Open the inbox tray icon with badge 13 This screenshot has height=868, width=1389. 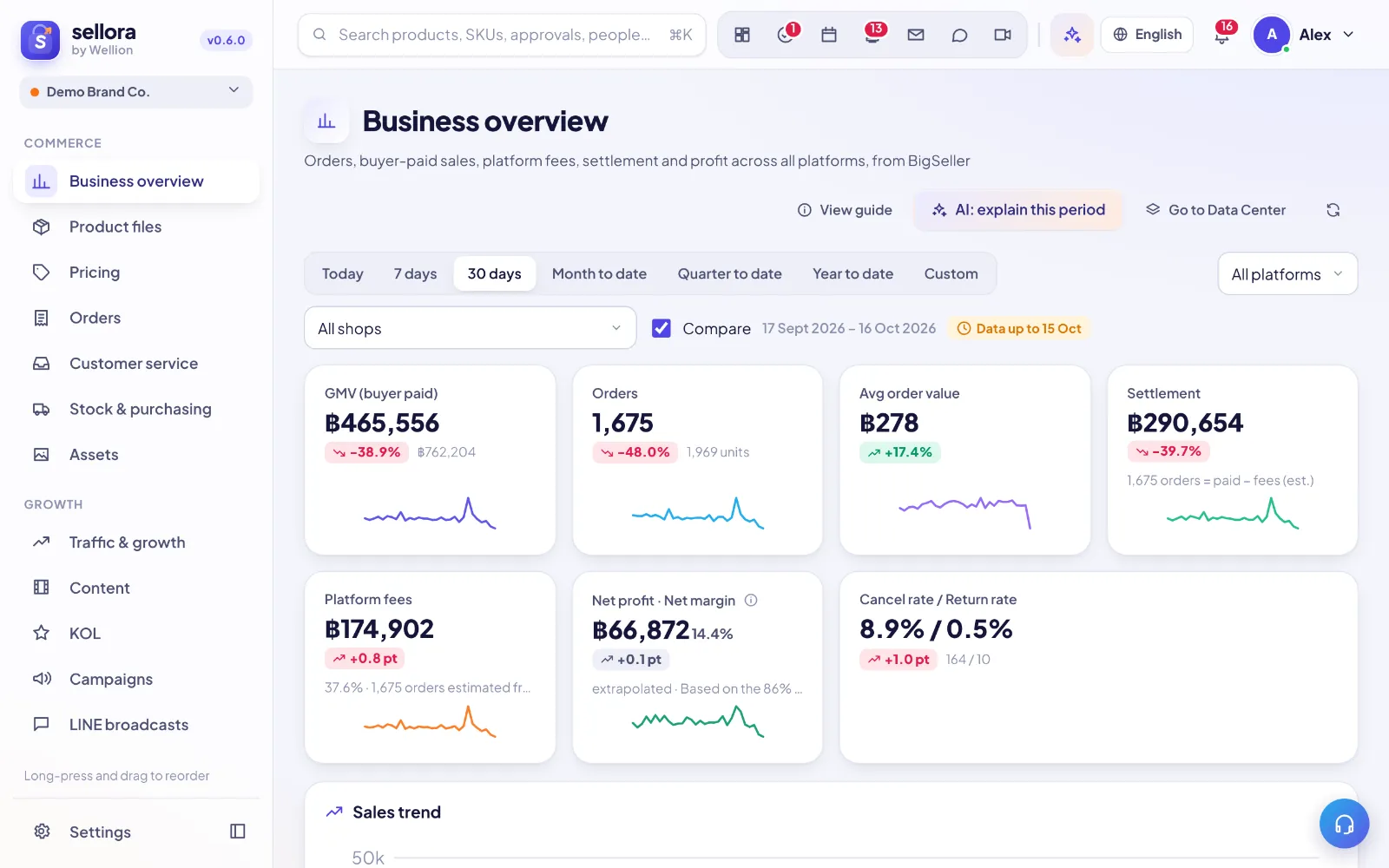coord(872,35)
